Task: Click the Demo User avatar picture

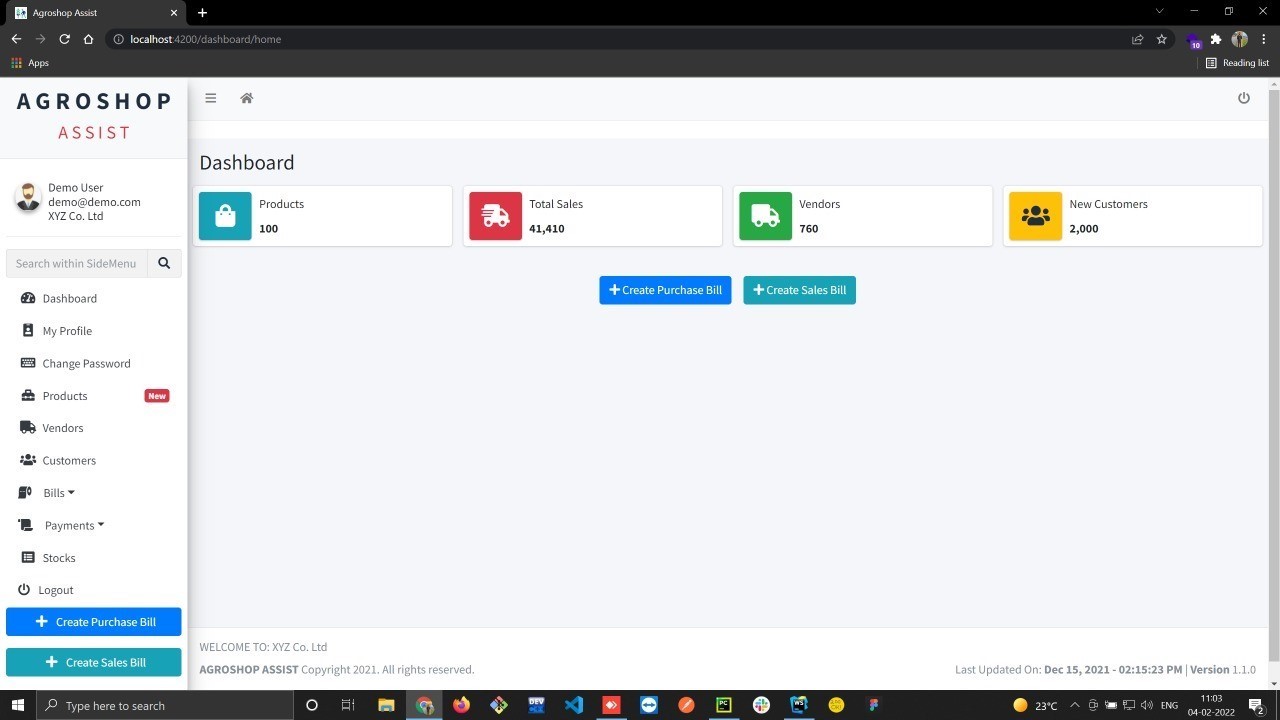Action: 28,198
